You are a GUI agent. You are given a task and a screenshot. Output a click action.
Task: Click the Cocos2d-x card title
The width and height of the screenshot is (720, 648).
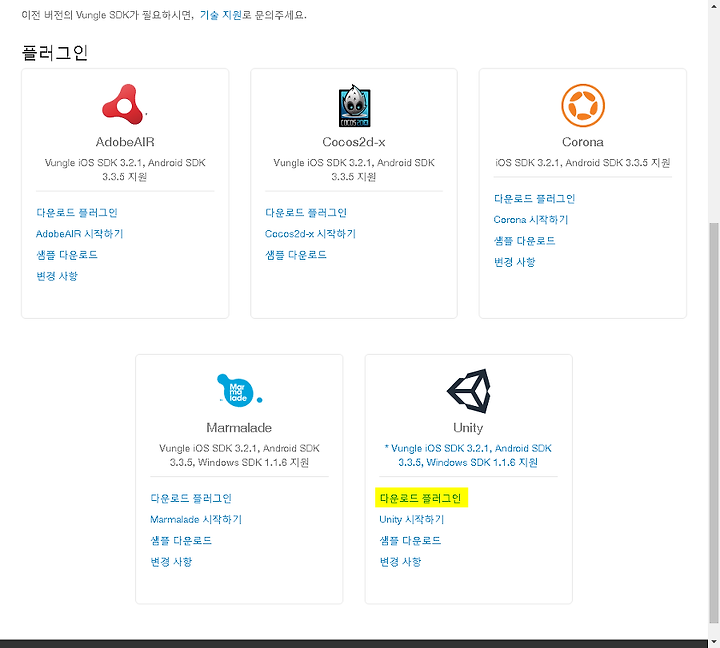(354, 142)
